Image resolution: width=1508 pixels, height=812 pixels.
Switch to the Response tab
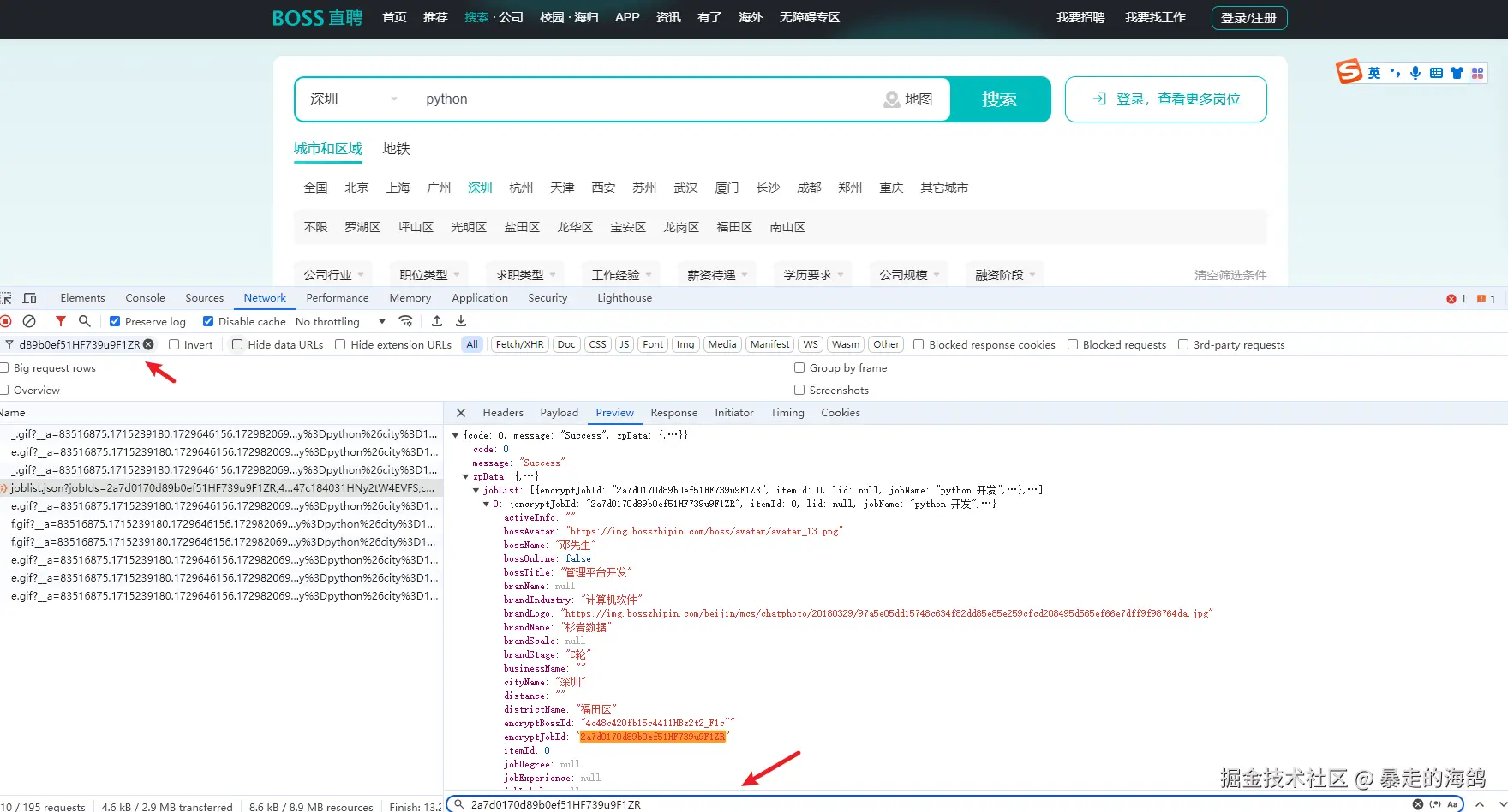coord(674,413)
